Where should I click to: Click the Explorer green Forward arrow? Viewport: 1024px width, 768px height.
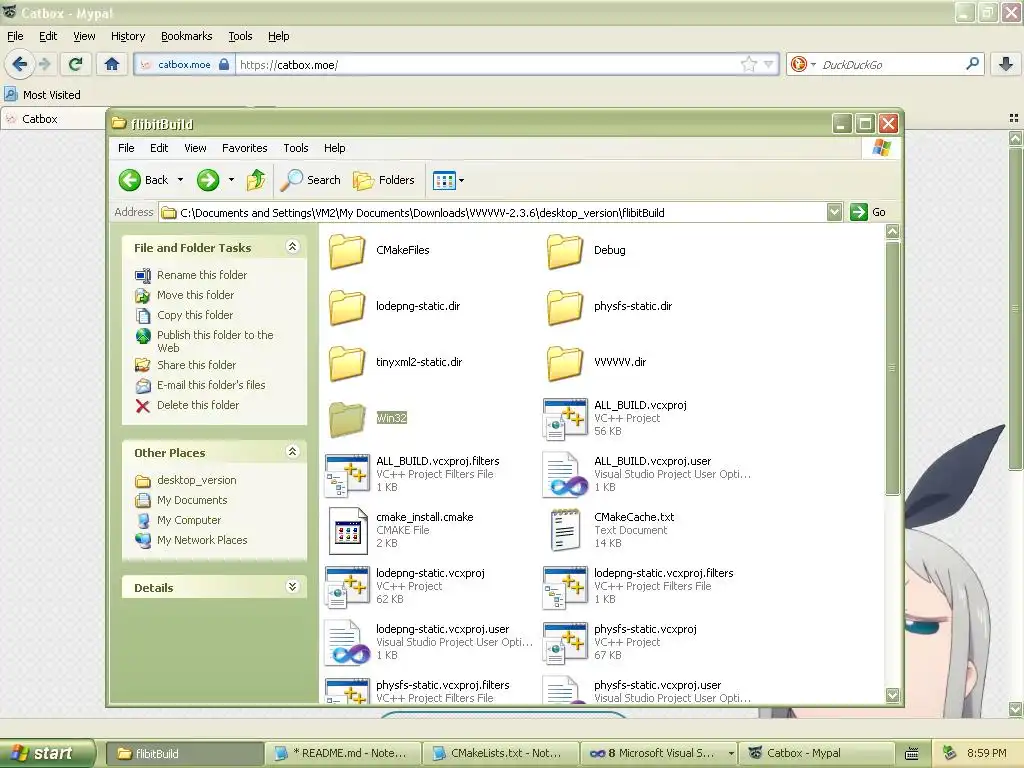click(208, 180)
